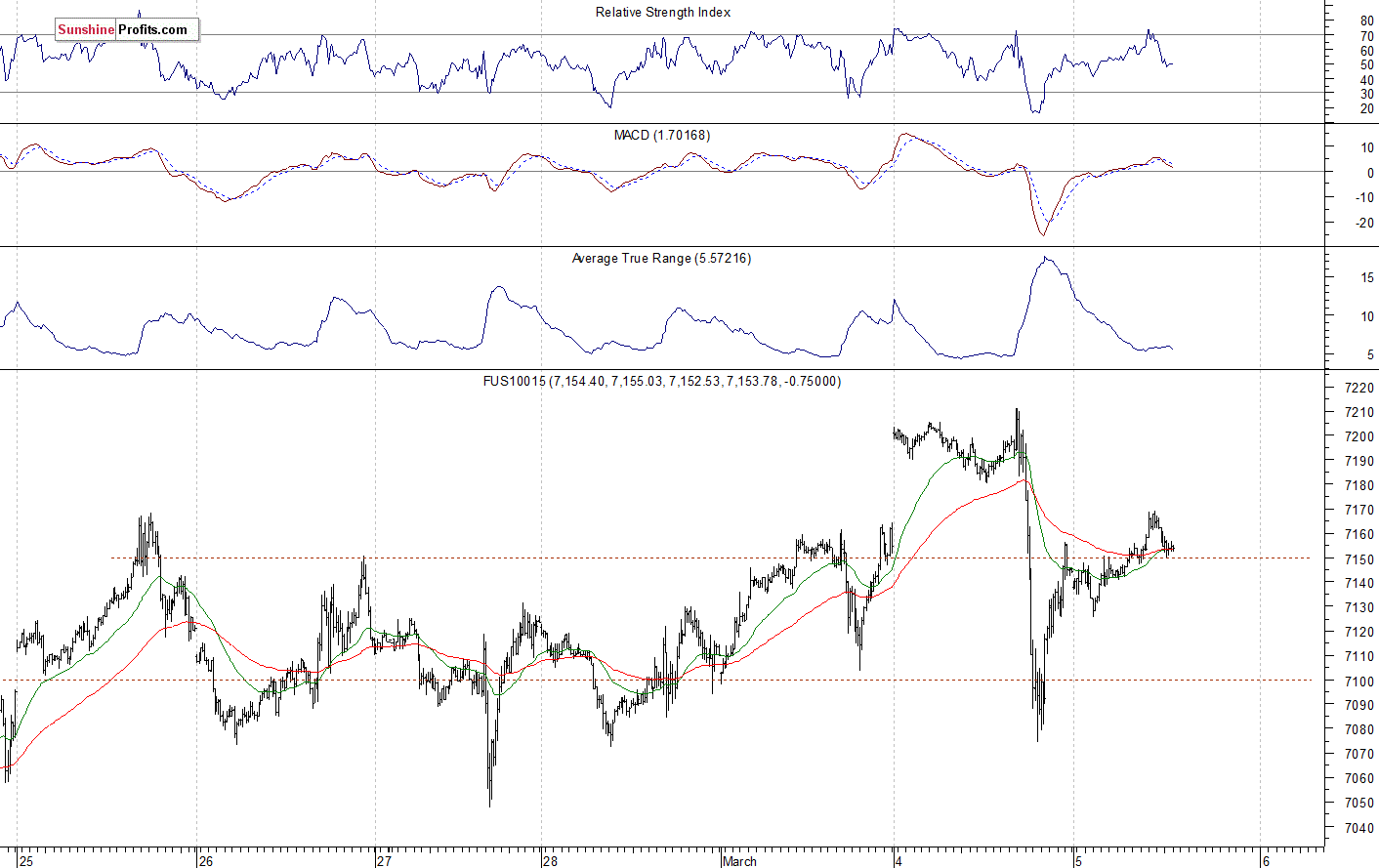Click the 7180 price axis label
The height and width of the screenshot is (868, 1379).
pos(1358,486)
